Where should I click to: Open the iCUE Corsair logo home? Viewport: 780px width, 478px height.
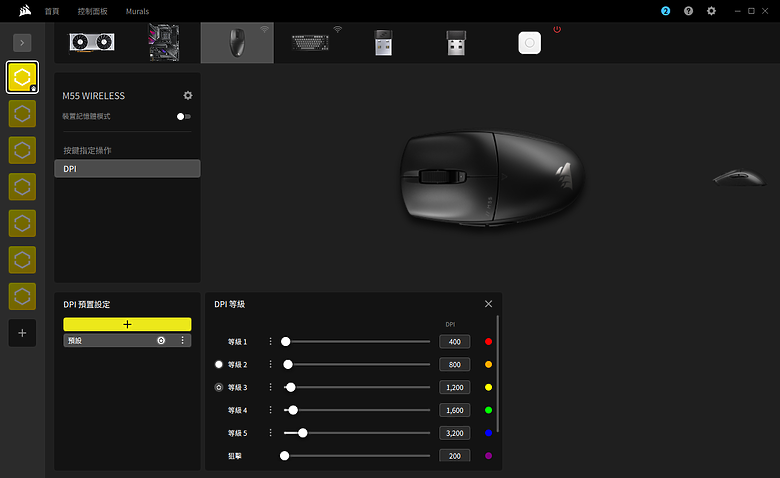[25, 10]
